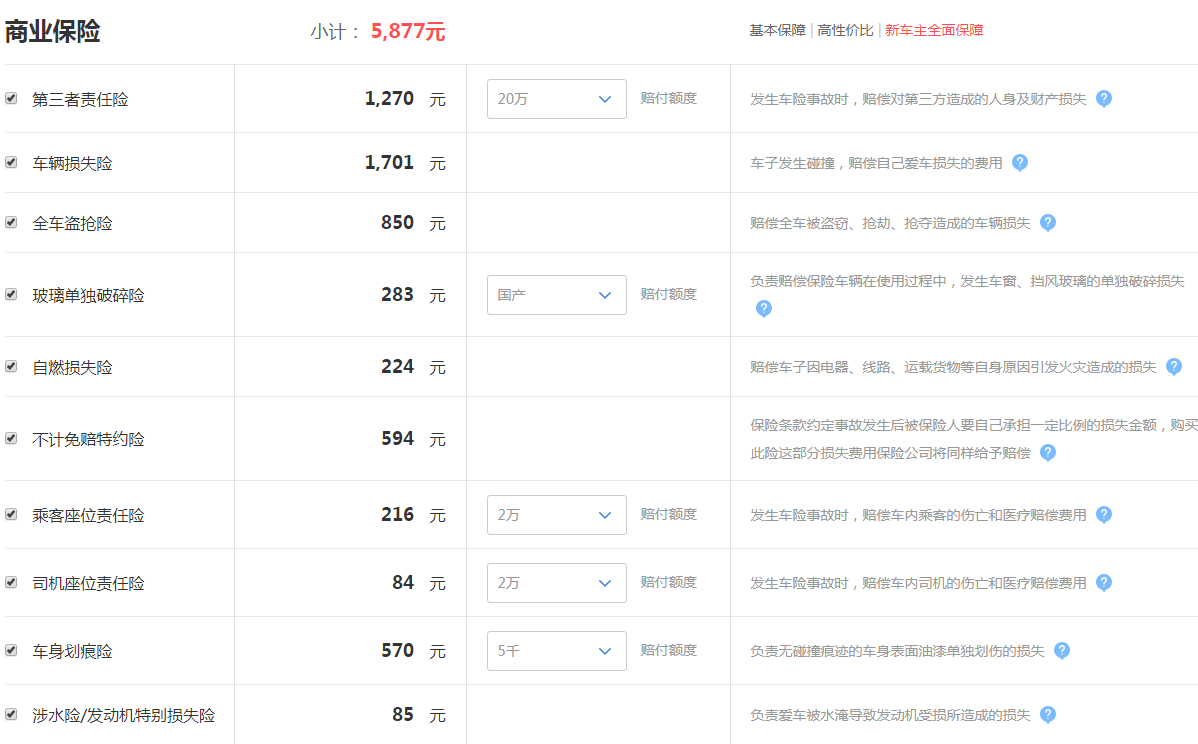Click the 不计免赔特约险 row label
Viewport: 1198px width, 744px height.
coord(89,439)
